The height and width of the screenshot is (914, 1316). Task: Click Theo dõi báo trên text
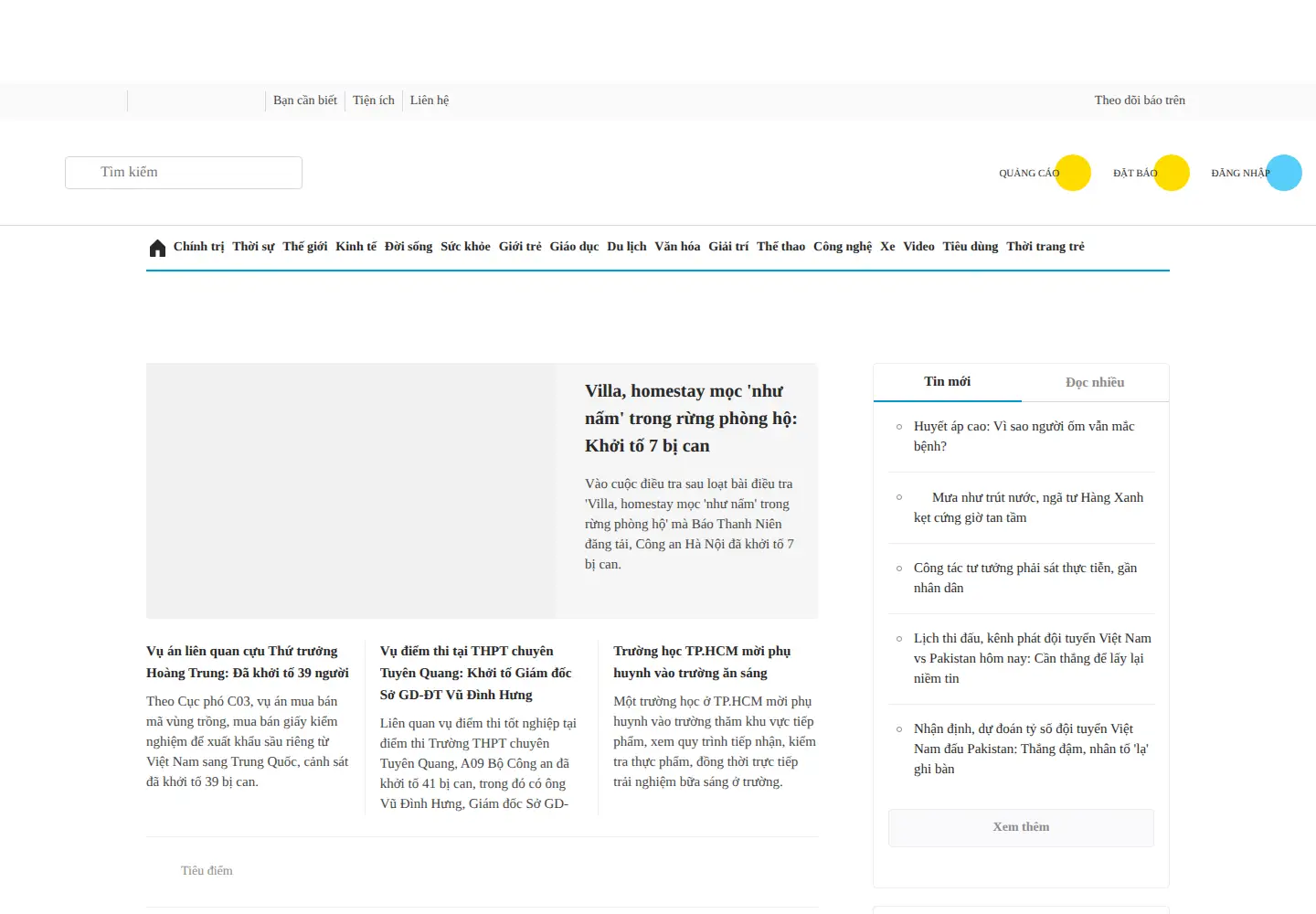coord(1140,101)
